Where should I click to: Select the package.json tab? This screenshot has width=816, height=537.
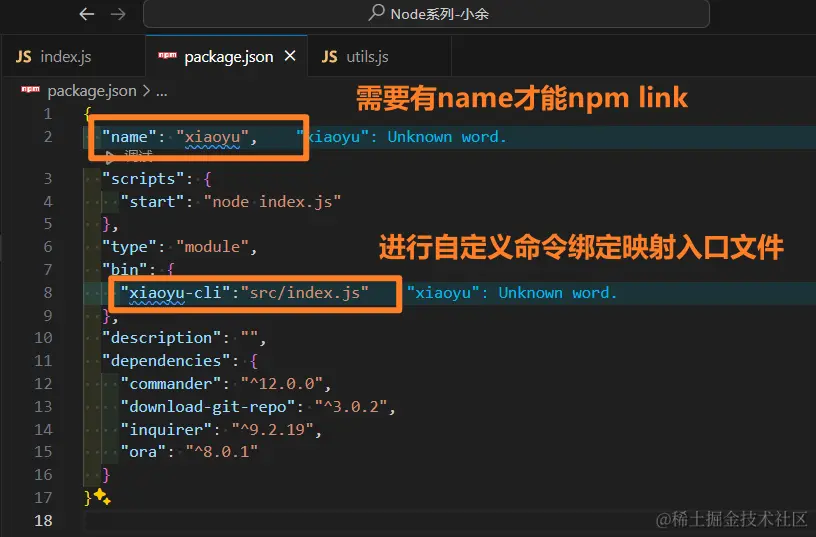(x=227, y=56)
